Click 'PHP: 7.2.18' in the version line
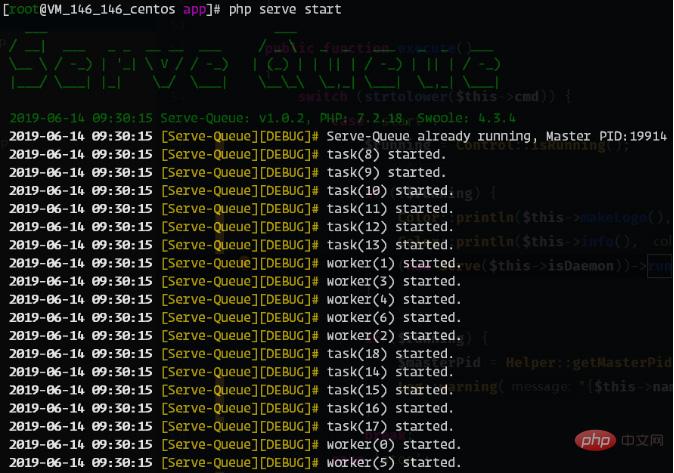Screen dimensions: 674x473 click(364, 118)
